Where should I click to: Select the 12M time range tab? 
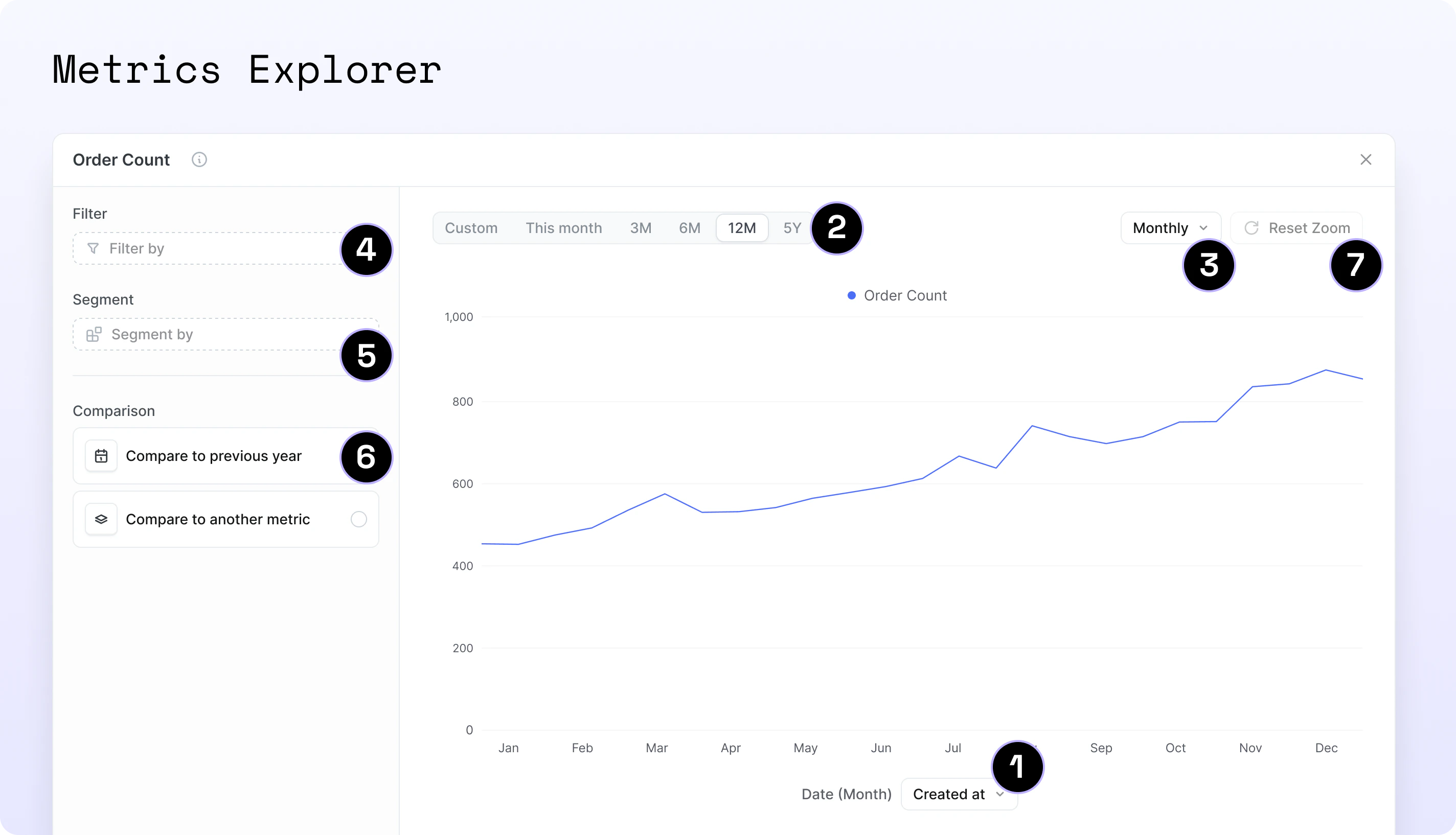(x=742, y=228)
